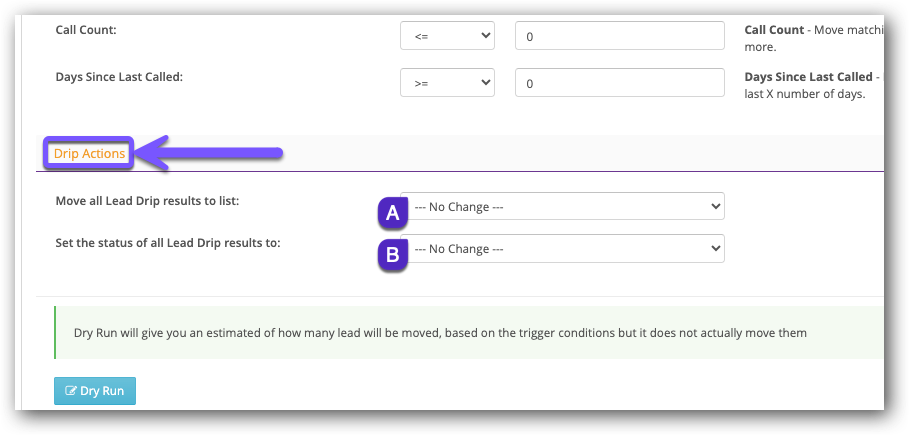Click into the Call Count value field
The height and width of the screenshot is (435, 909).
619,36
